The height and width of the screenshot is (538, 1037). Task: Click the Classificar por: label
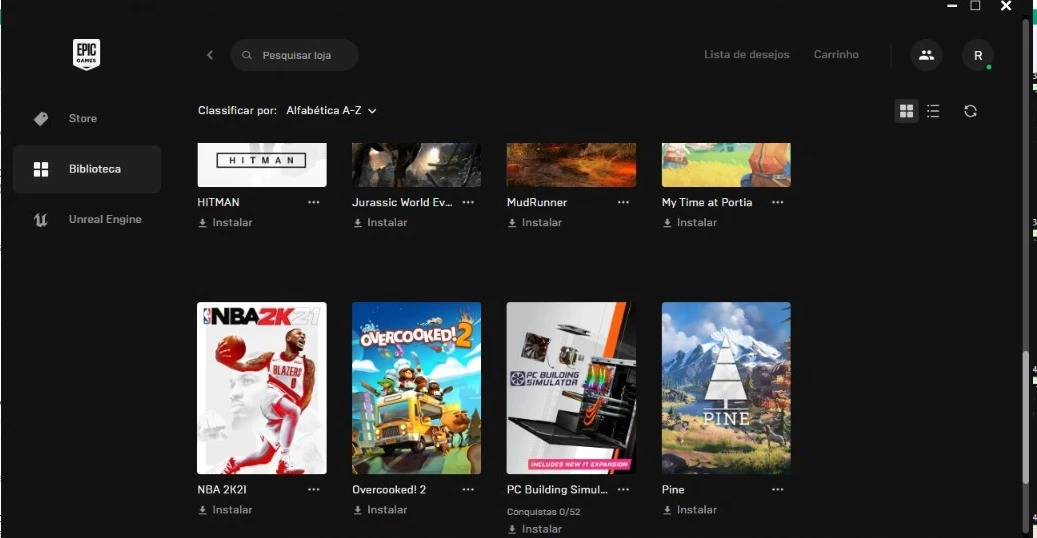[237, 111]
